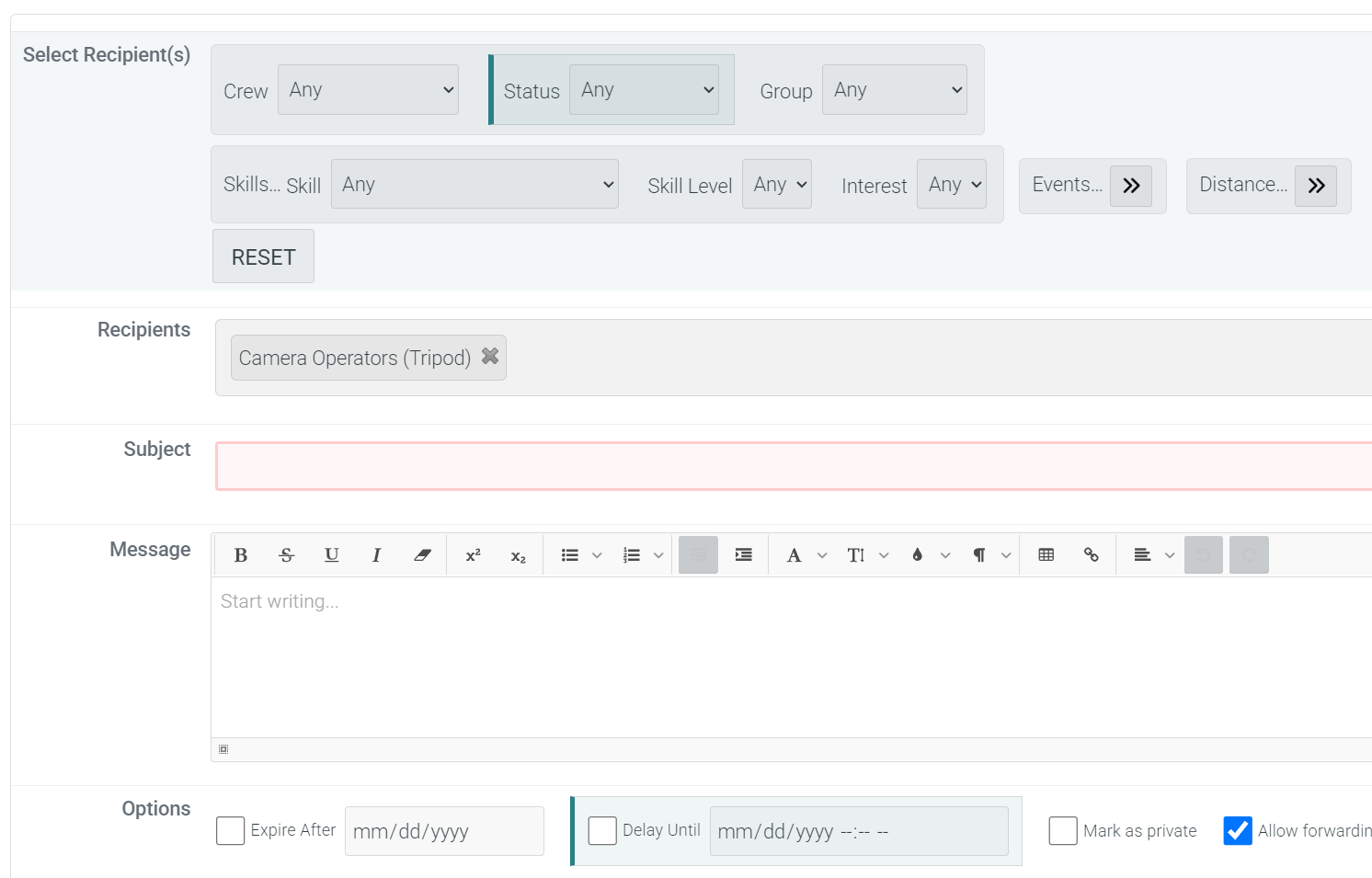
Task: Click the Distance... label
Action: tap(1243, 184)
